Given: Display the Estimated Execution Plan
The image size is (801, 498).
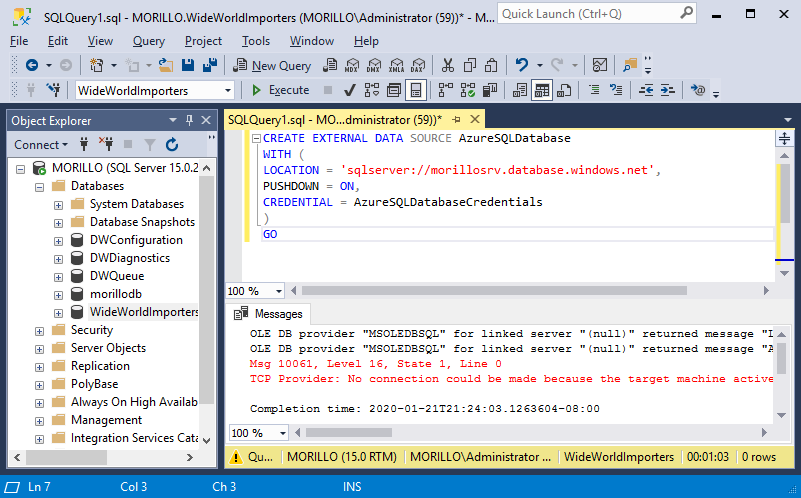Looking at the screenshot, I should point(371,90).
